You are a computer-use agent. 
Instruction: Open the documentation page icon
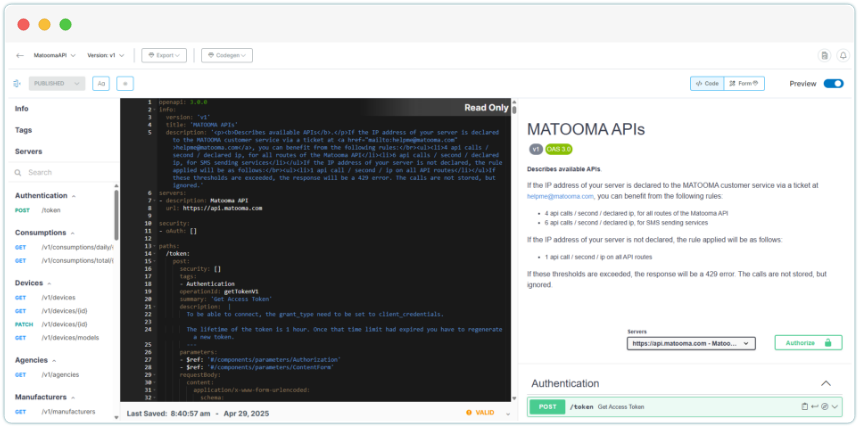(x=824, y=55)
